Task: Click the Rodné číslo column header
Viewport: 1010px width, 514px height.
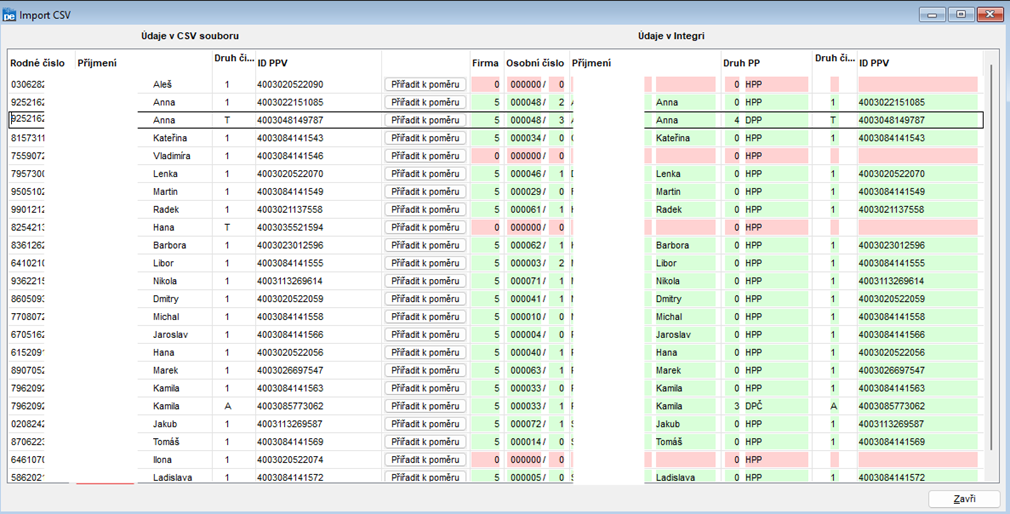Action: coord(37,63)
